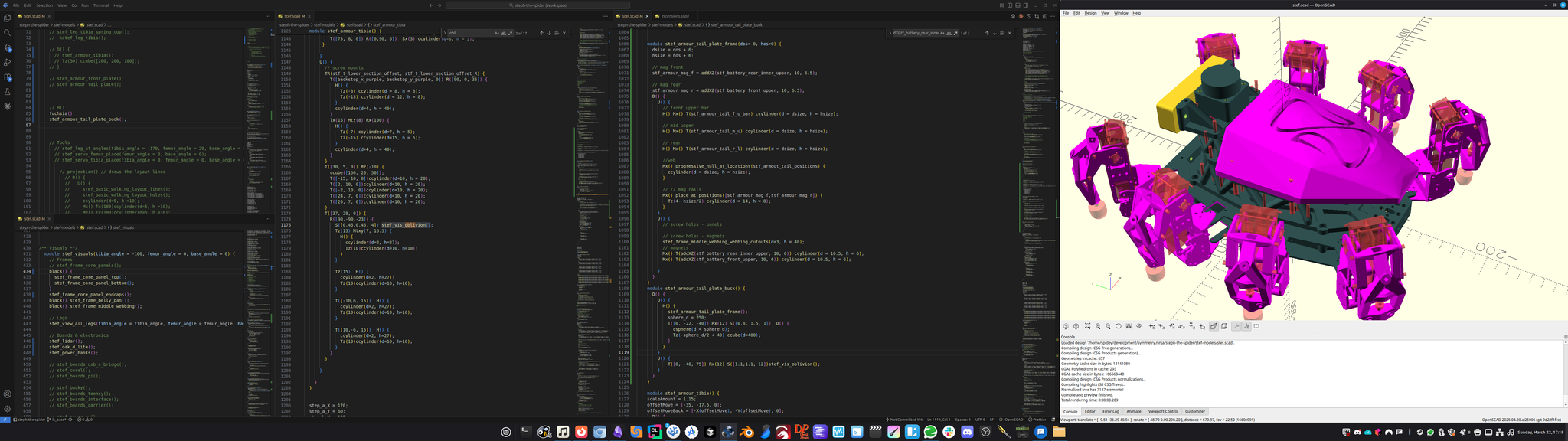Open the Run and Debug view
The width and height of the screenshot is (1568, 441).
(x=8, y=62)
